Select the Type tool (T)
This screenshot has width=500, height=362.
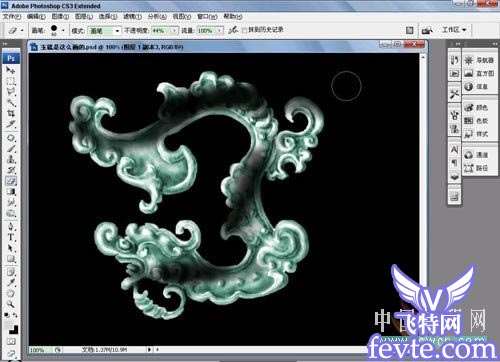point(11,237)
